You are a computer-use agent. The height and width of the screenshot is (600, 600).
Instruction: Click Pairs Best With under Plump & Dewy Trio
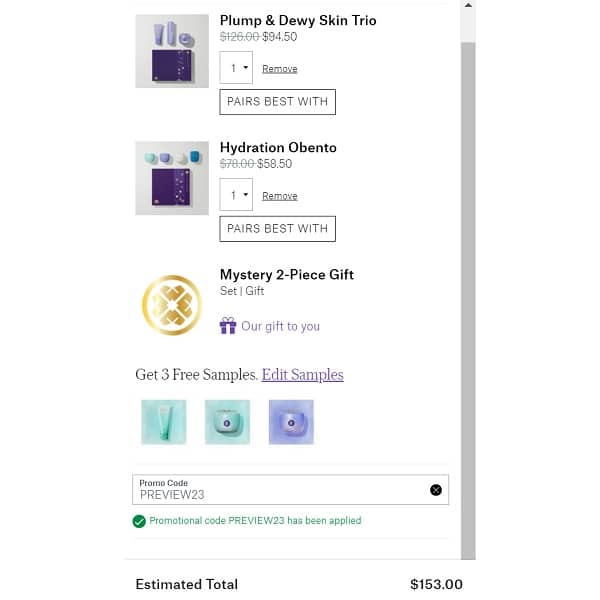[277, 102]
